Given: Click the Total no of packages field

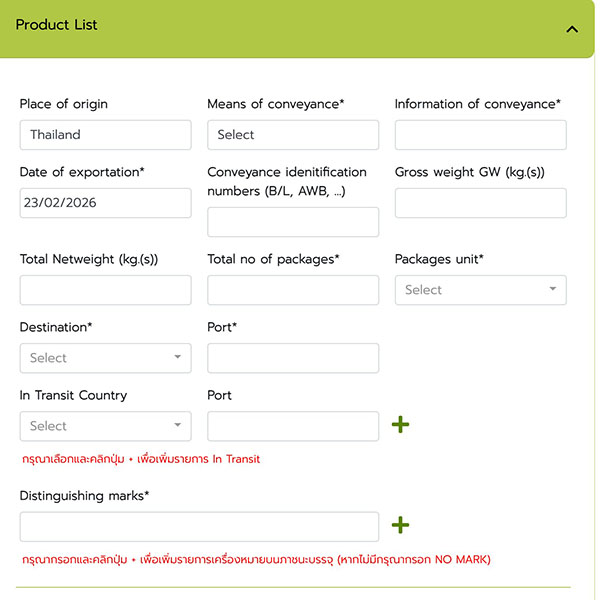Looking at the screenshot, I should 293,290.
